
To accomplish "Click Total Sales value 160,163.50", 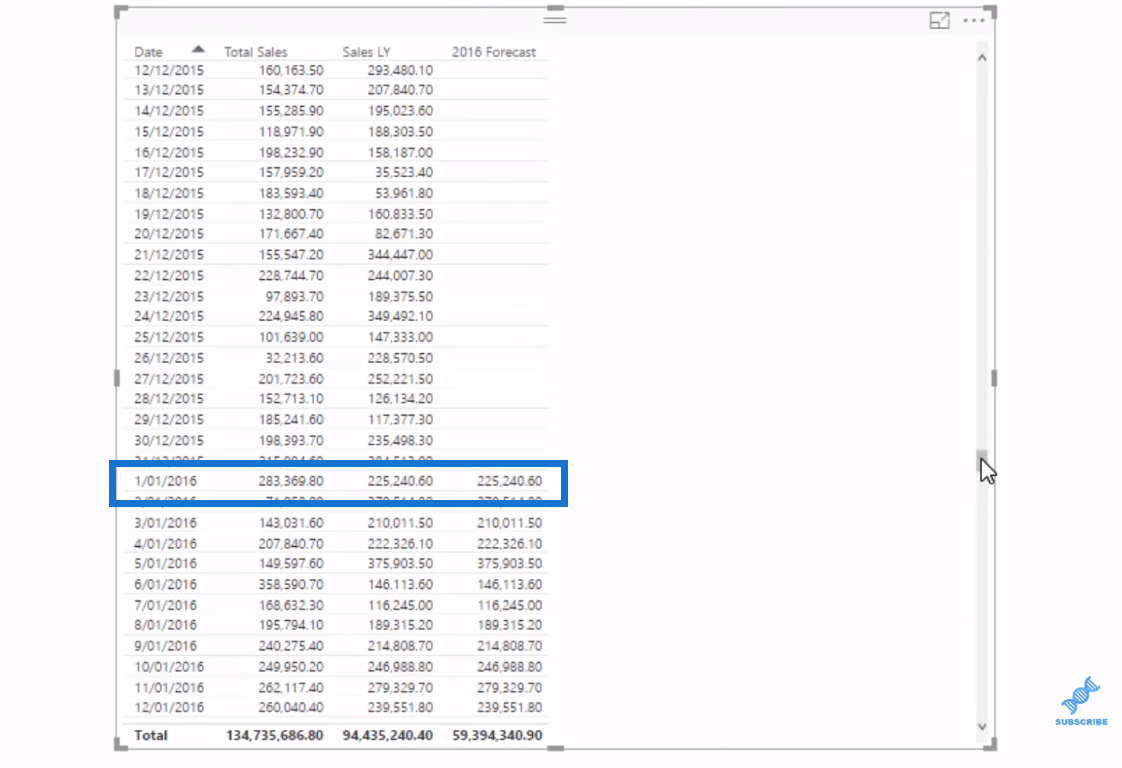I will point(291,70).
